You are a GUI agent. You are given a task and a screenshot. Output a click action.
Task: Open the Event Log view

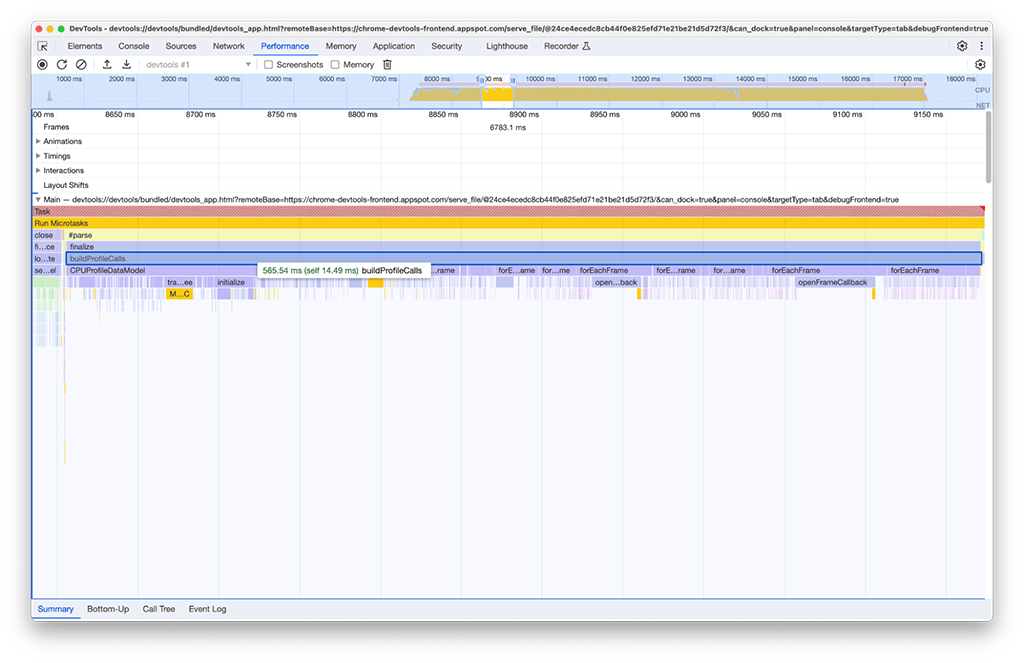(206, 609)
